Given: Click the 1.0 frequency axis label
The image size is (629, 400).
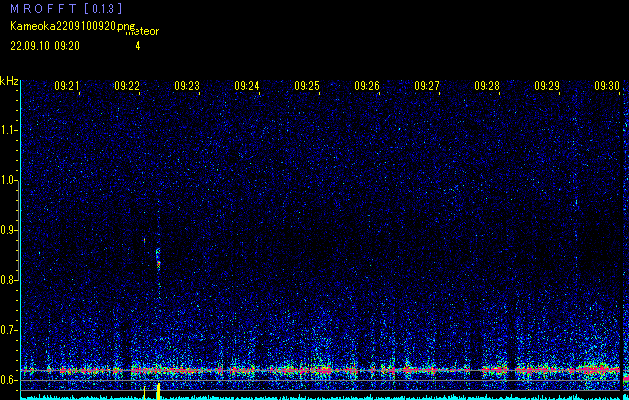Looking at the screenshot, I should [8, 180].
